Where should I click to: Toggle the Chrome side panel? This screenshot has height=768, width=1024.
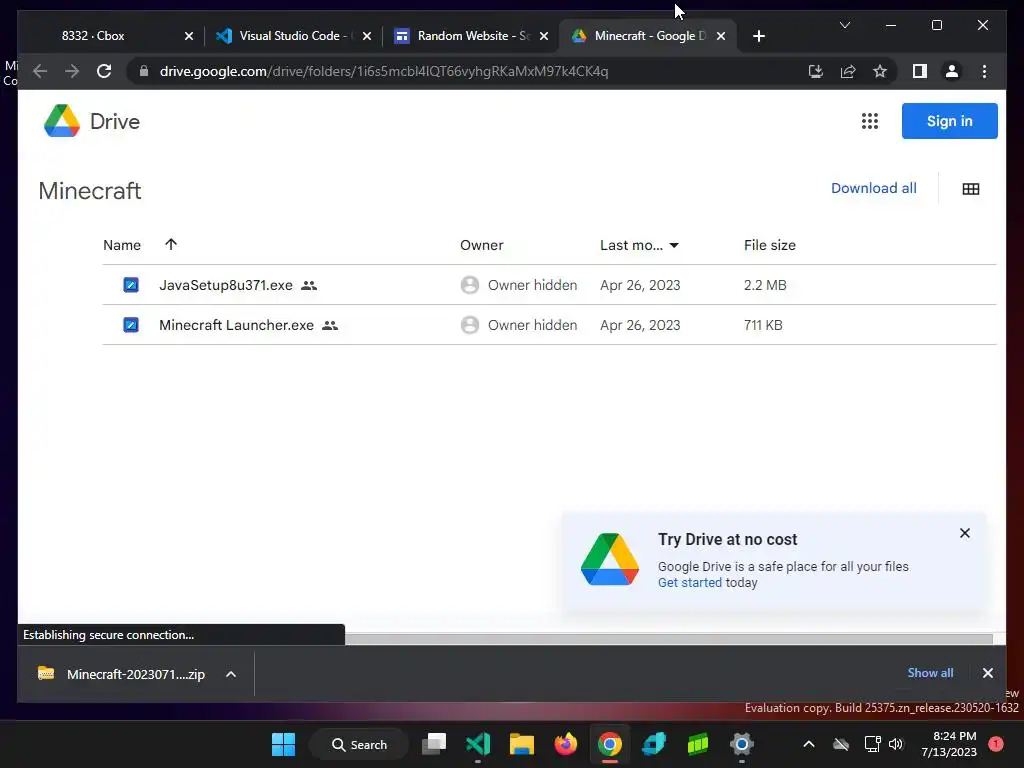pyautogui.click(x=920, y=71)
